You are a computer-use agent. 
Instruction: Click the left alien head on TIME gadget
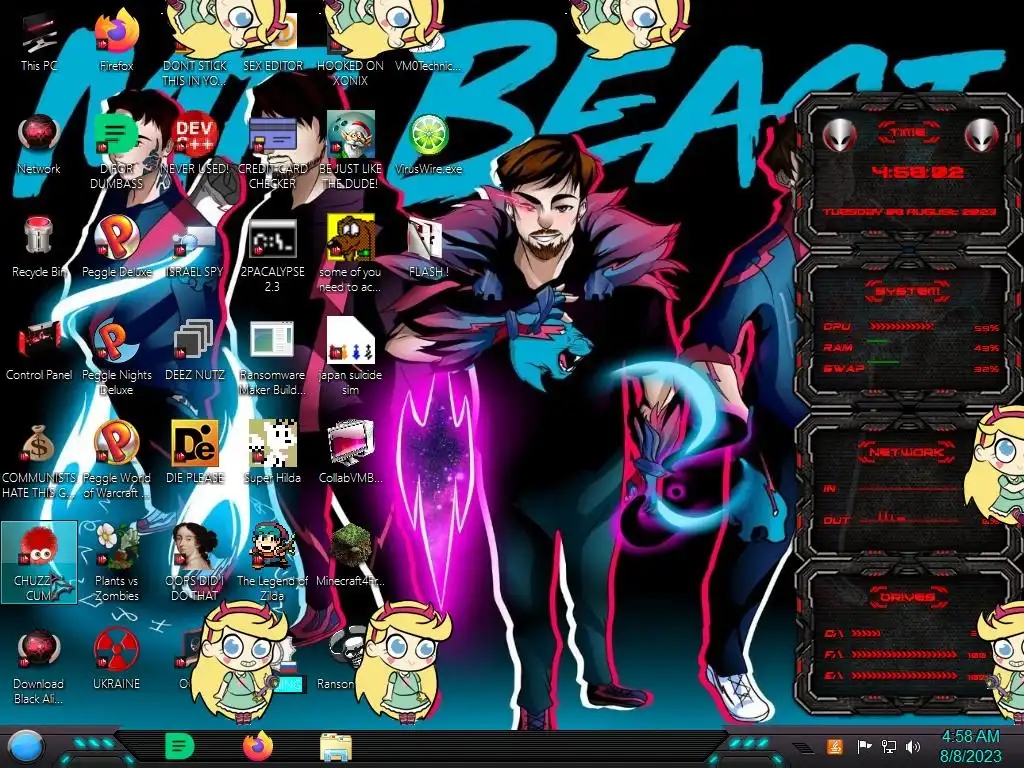[839, 135]
